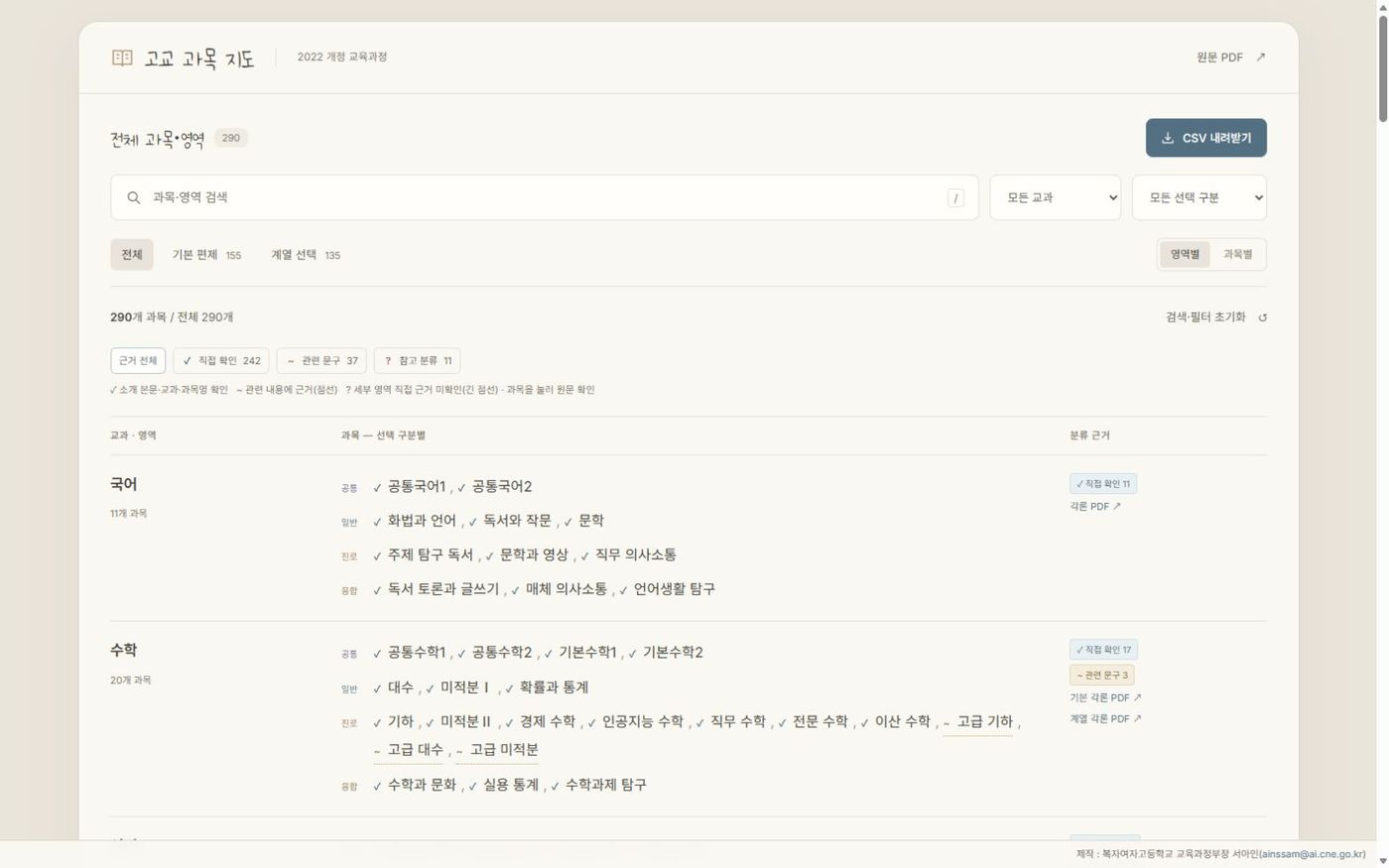Click the magnifier icon in search box

pyautogui.click(x=133, y=197)
